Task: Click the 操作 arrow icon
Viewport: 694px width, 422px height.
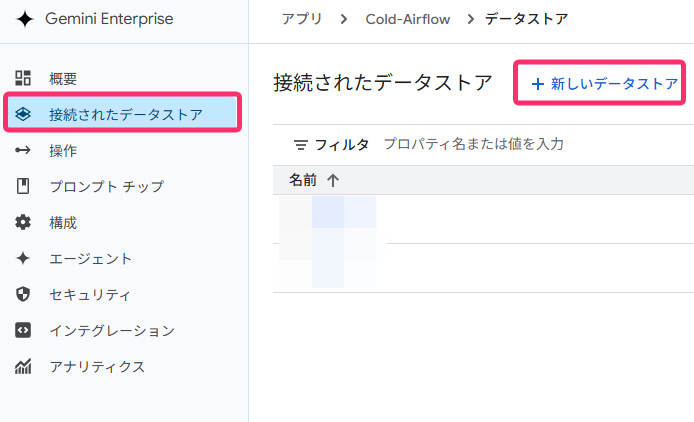Action: click(x=23, y=151)
